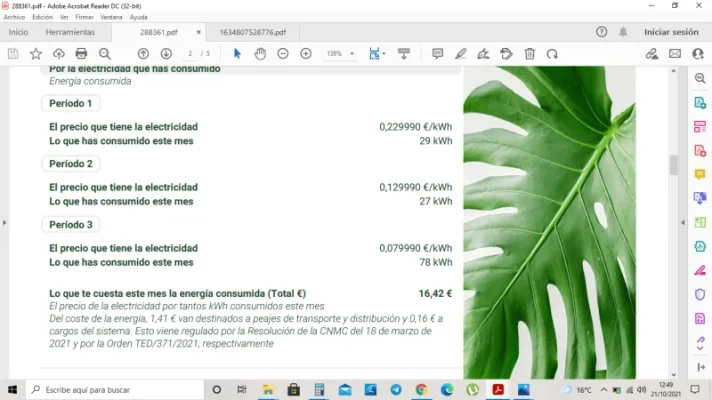Upload the file with the cloud icon

pos(59,54)
